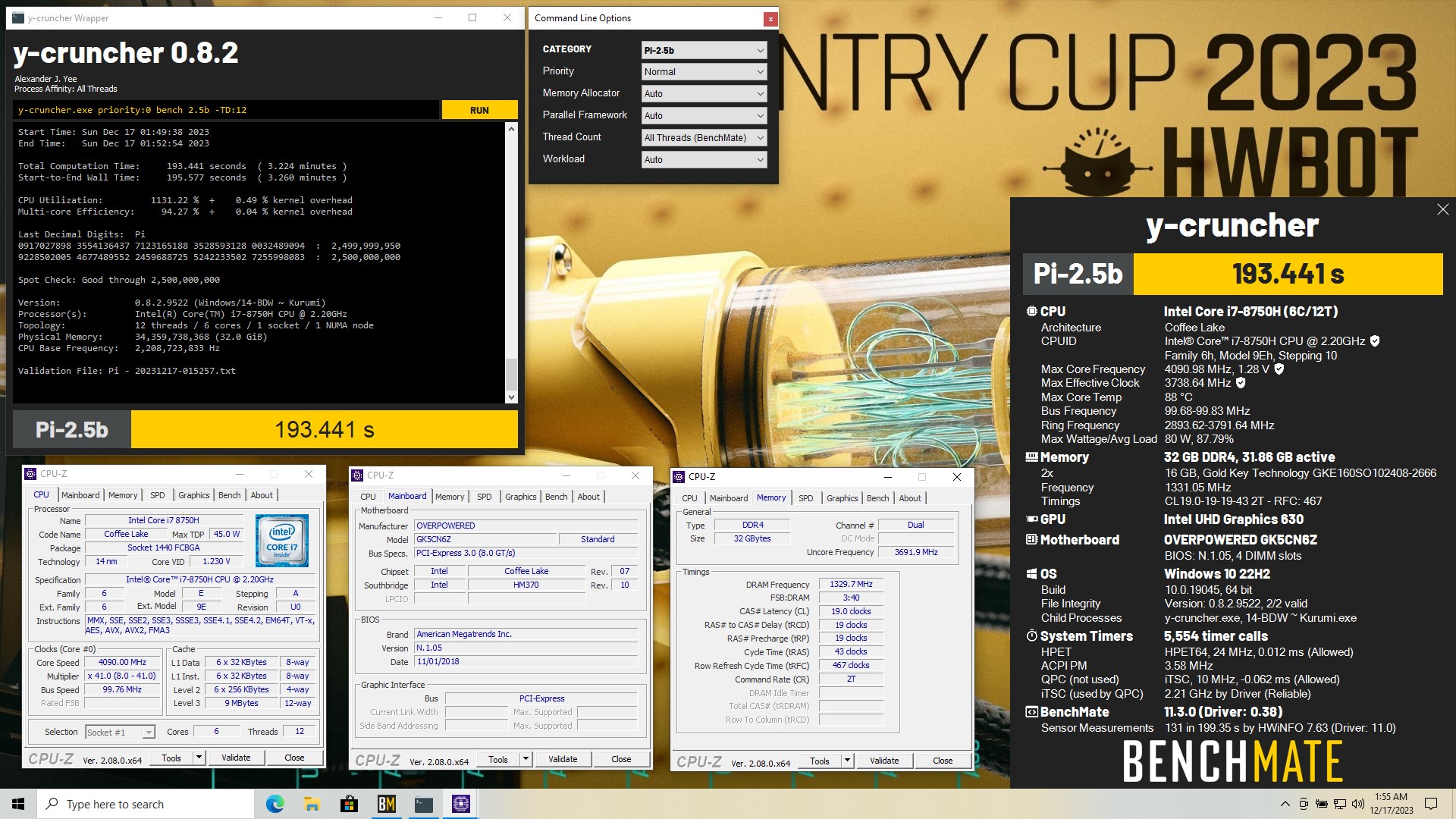Screen dimensions: 1456x819
Task: Click the network icon in system tray
Action: (1340, 804)
